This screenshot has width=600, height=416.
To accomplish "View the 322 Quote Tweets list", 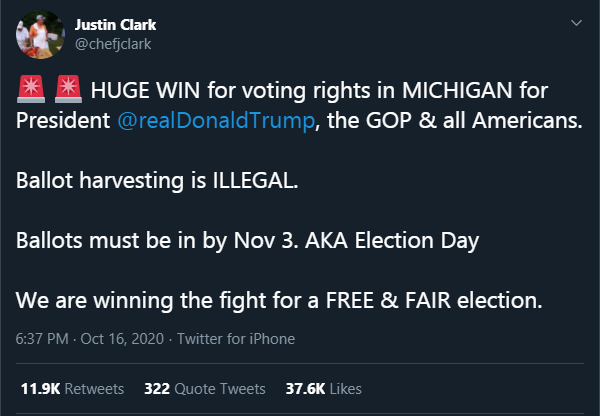I will click(x=204, y=388).
